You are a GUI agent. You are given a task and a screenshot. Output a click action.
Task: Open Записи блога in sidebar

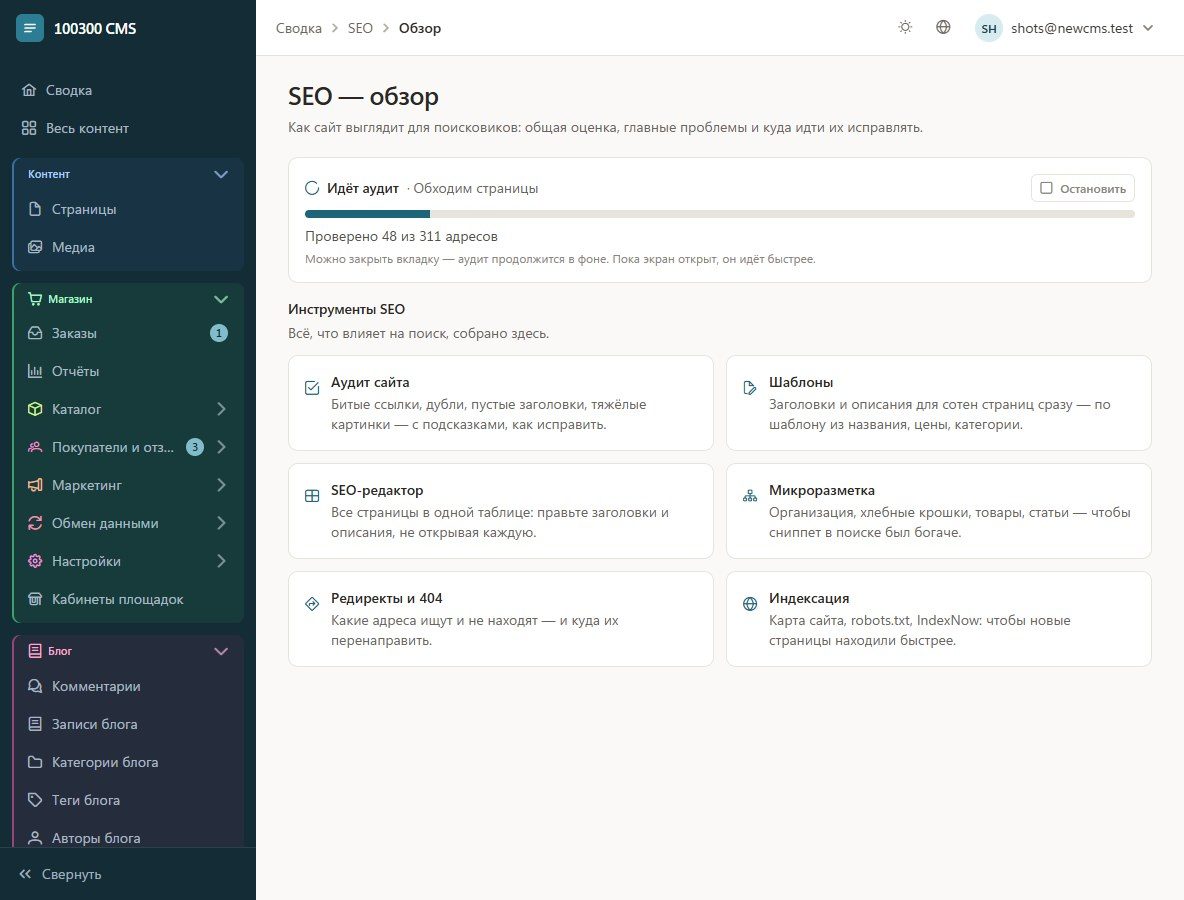128,724
